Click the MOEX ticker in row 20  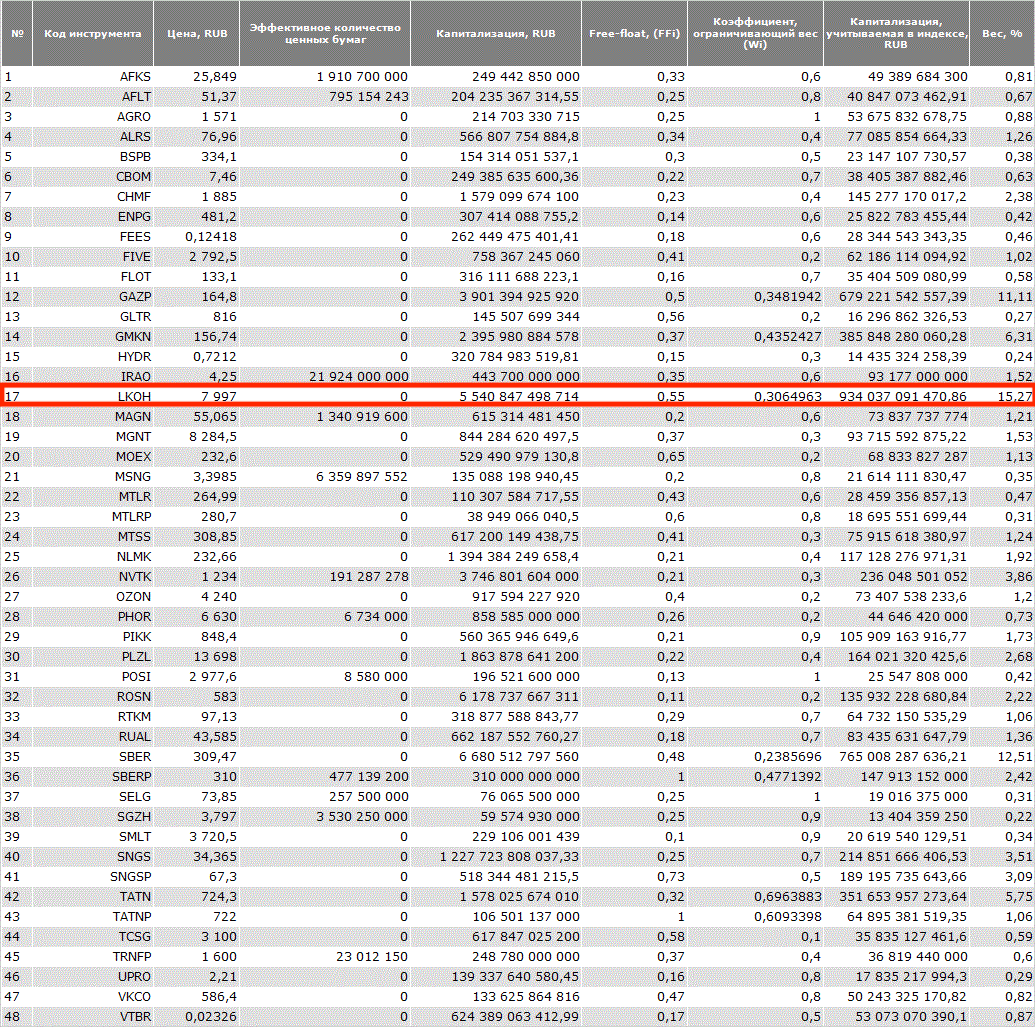[133, 457]
